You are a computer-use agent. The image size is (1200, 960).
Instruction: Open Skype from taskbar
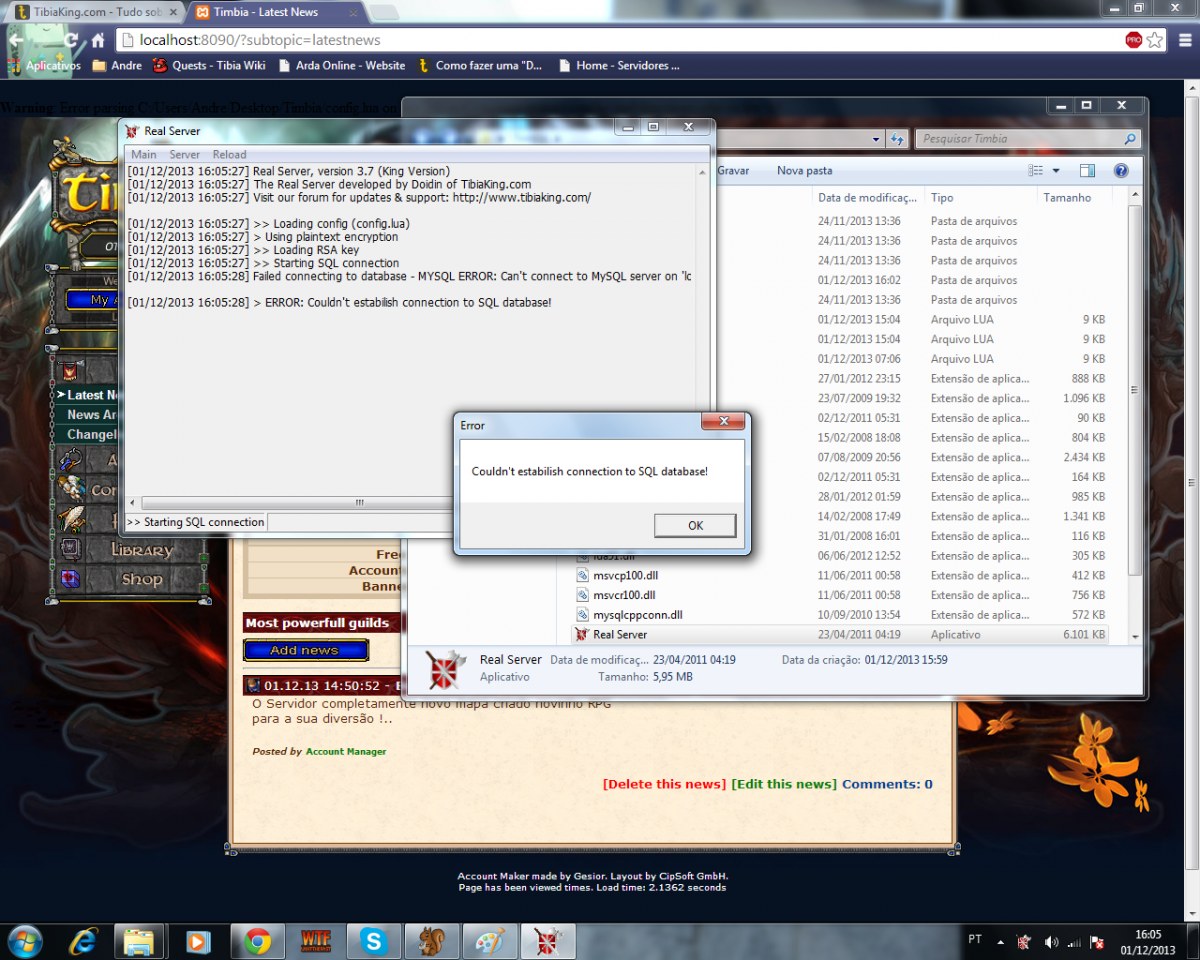[374, 941]
